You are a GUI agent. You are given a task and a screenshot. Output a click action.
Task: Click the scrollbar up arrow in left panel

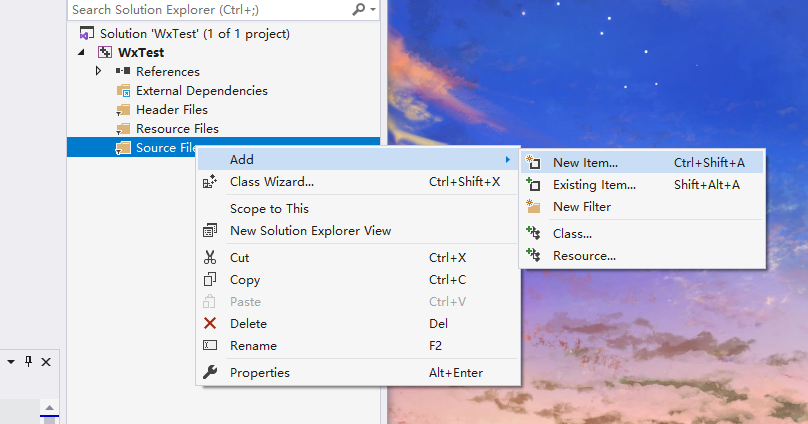pos(49,408)
